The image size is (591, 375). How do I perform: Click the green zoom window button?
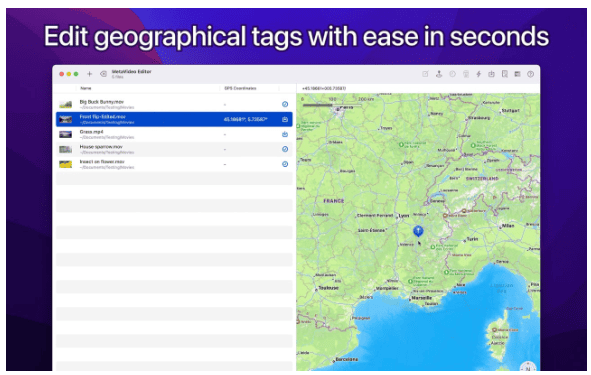click(x=76, y=74)
